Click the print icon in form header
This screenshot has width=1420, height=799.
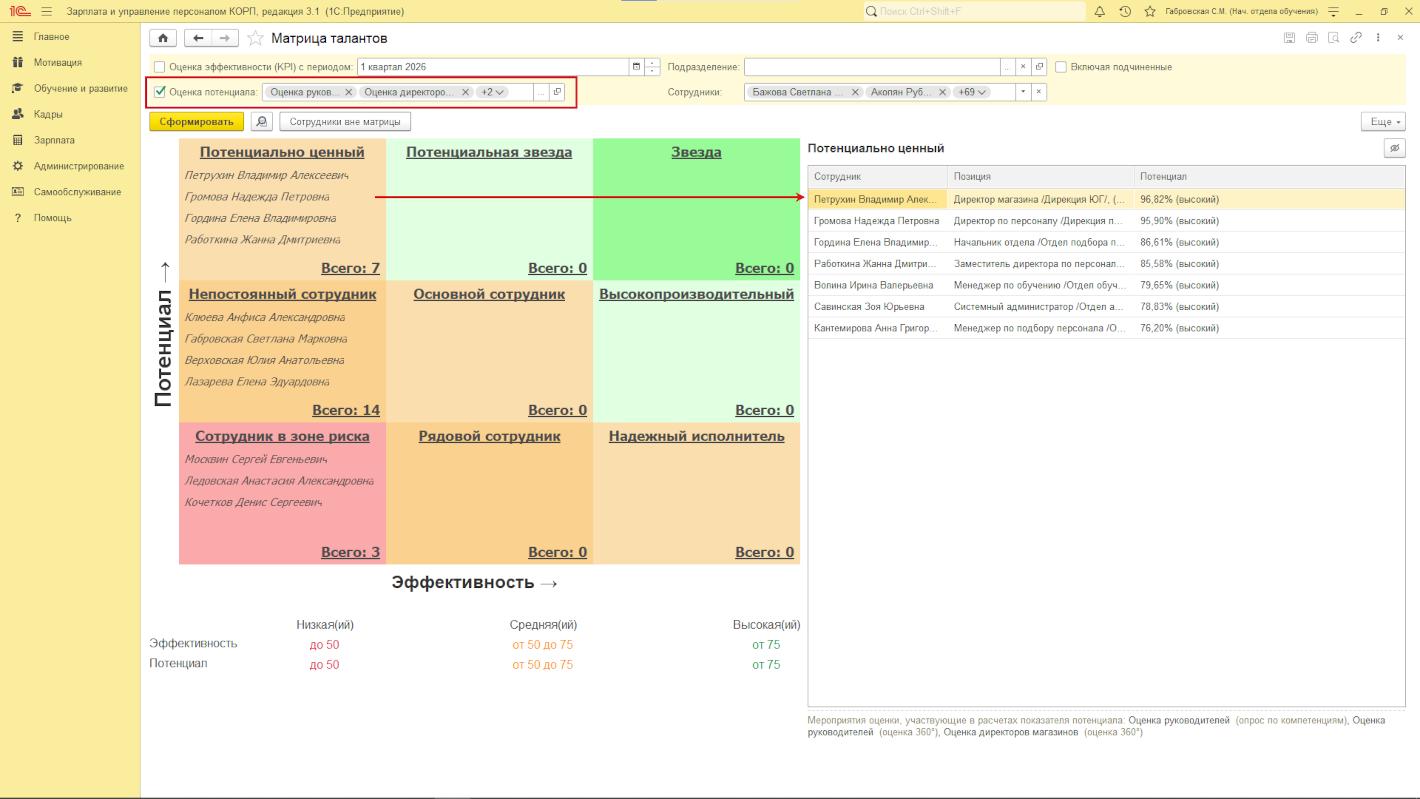(x=1311, y=38)
